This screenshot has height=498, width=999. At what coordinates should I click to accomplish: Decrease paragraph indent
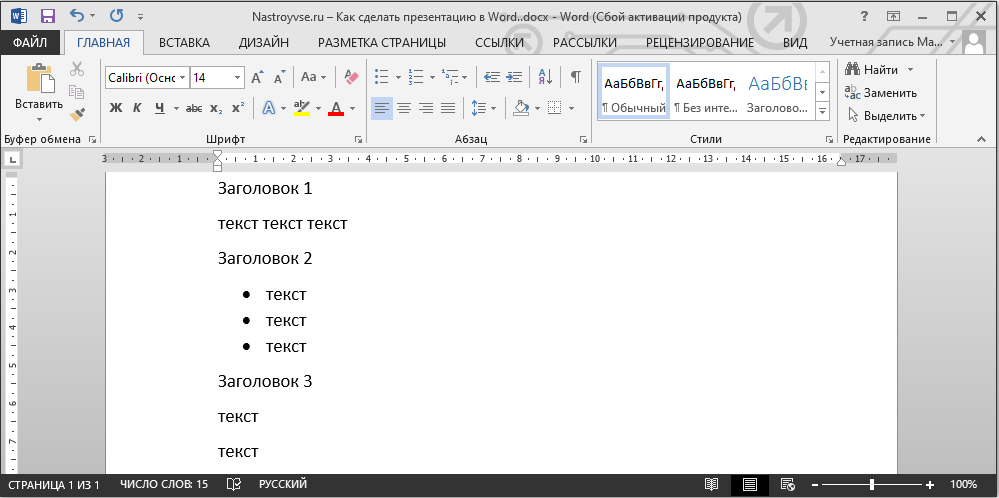pos(491,78)
